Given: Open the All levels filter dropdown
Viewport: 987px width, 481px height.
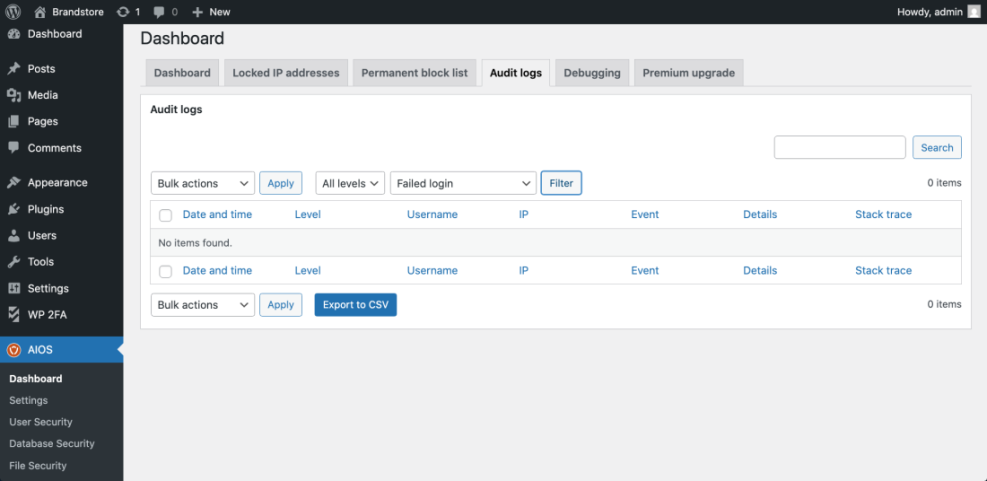Looking at the screenshot, I should [350, 183].
